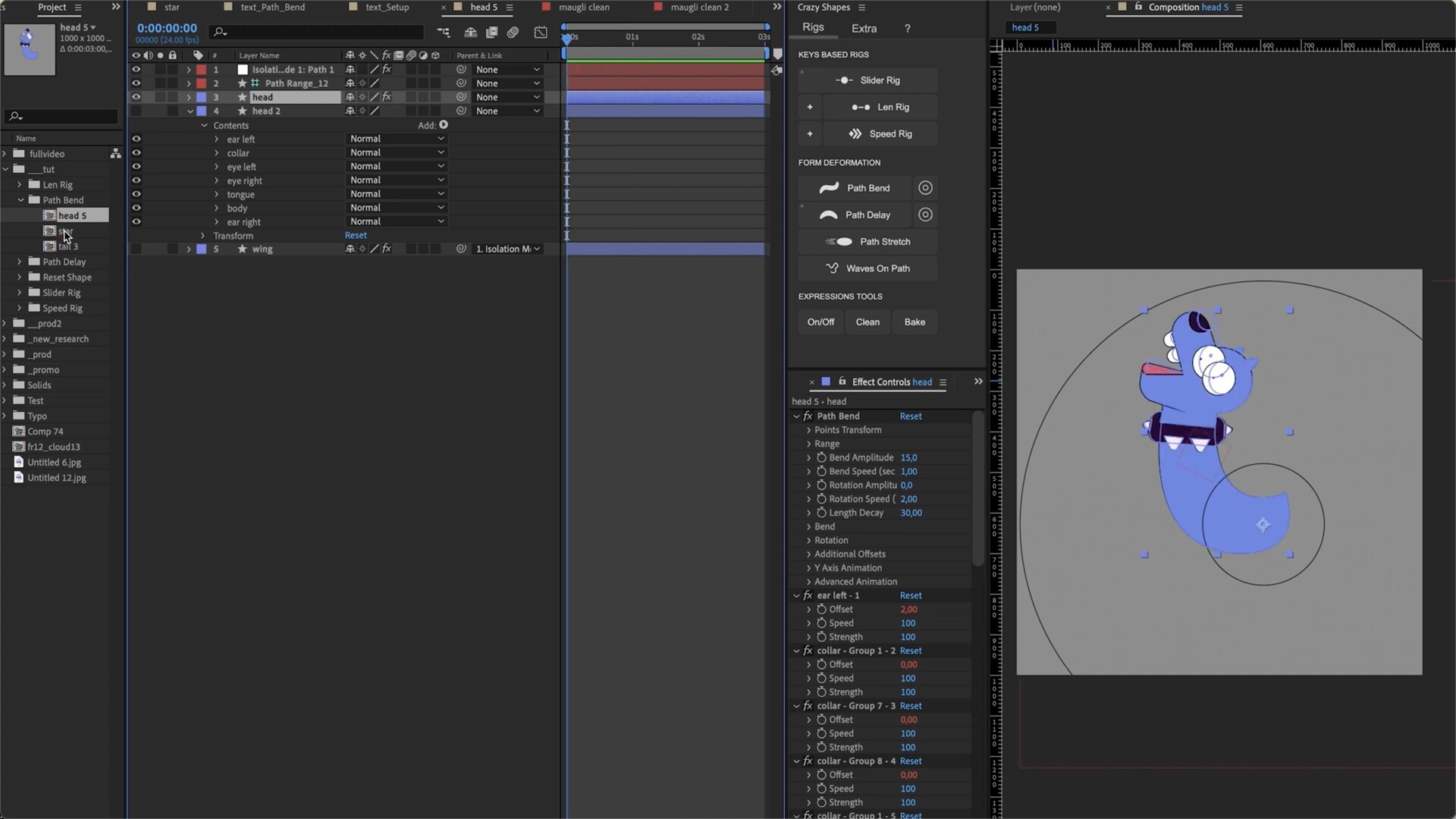
Task: Open parent dropdown for wing layer
Action: (507, 249)
